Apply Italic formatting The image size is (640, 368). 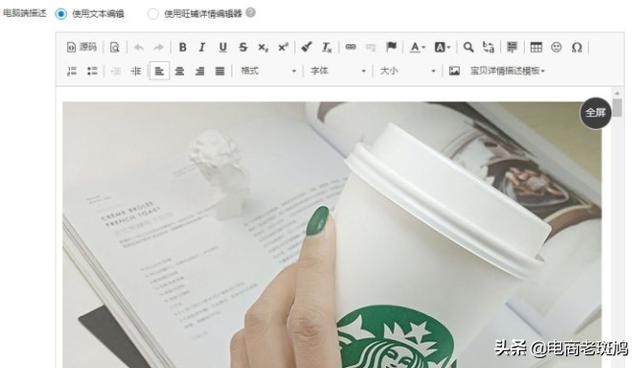click(x=202, y=47)
